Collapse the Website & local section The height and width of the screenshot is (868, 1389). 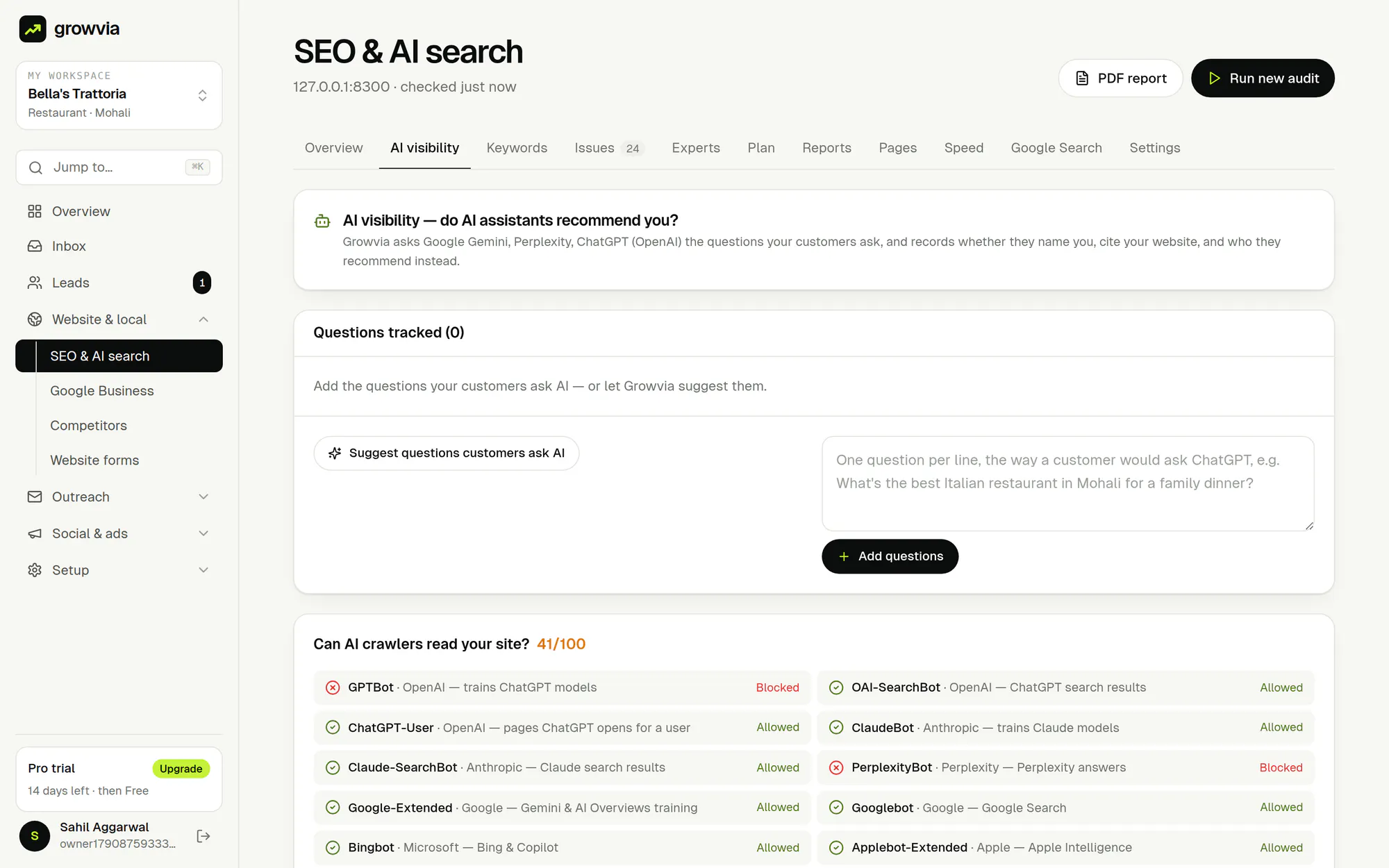pyautogui.click(x=203, y=319)
